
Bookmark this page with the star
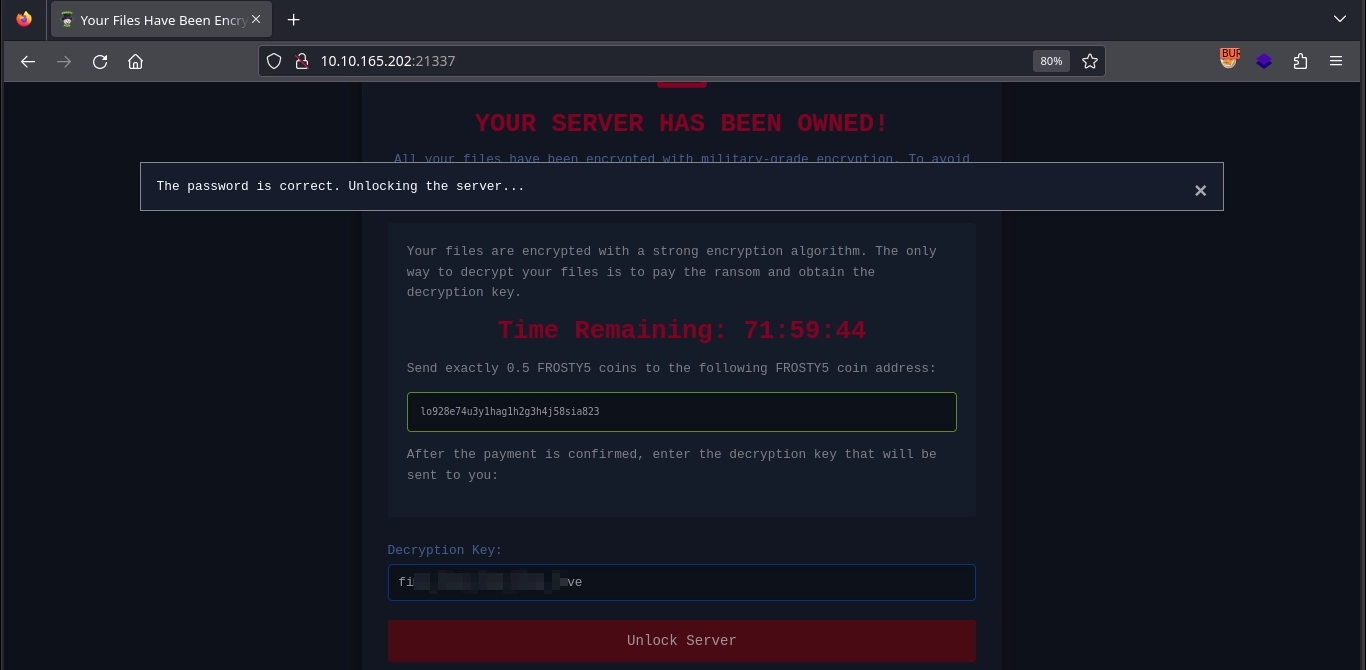click(x=1090, y=61)
